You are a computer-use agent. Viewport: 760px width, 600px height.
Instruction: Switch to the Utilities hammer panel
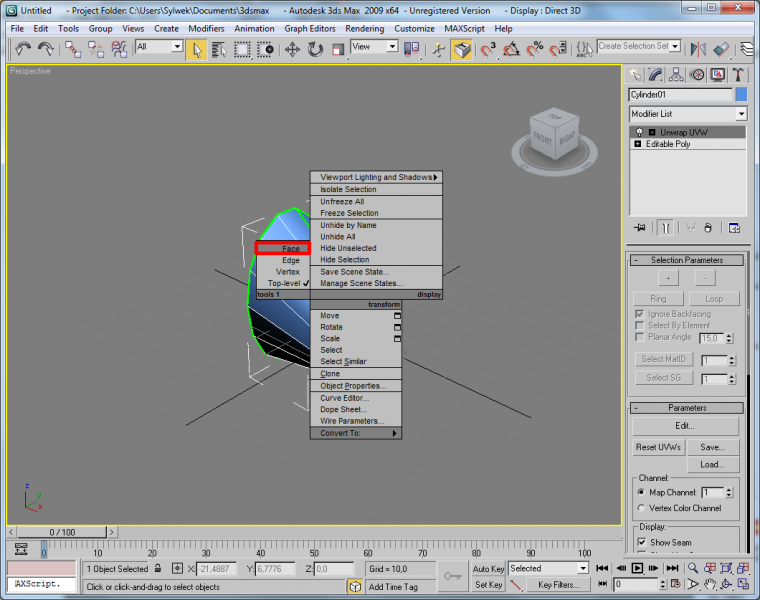click(738, 74)
